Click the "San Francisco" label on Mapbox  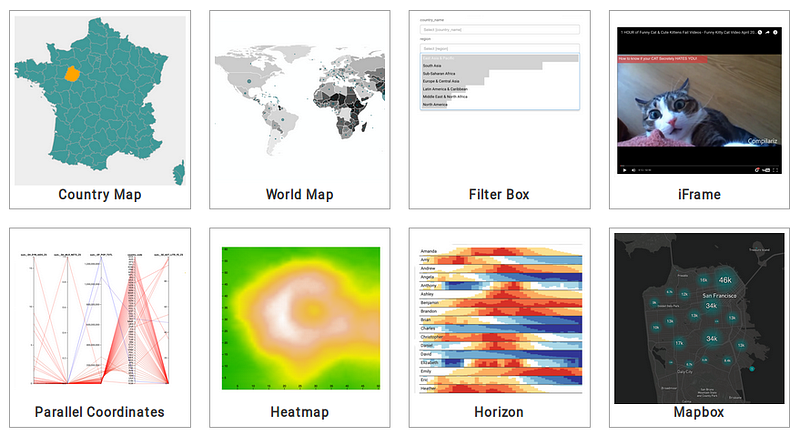(x=719, y=295)
